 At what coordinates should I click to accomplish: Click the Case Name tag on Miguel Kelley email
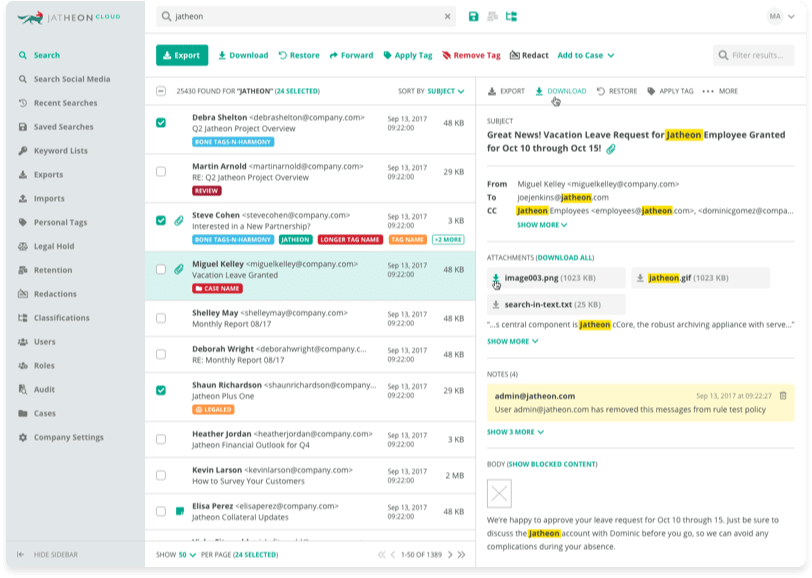coord(218,288)
